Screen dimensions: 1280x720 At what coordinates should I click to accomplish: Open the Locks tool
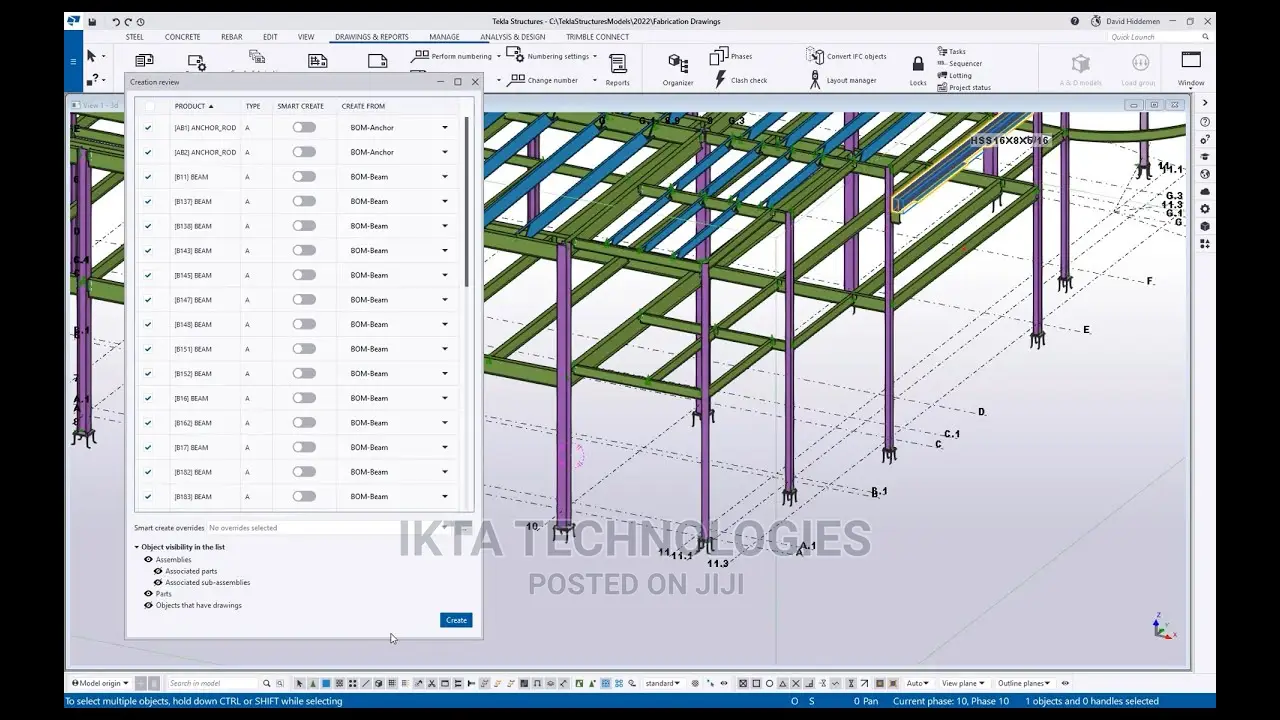(x=918, y=70)
